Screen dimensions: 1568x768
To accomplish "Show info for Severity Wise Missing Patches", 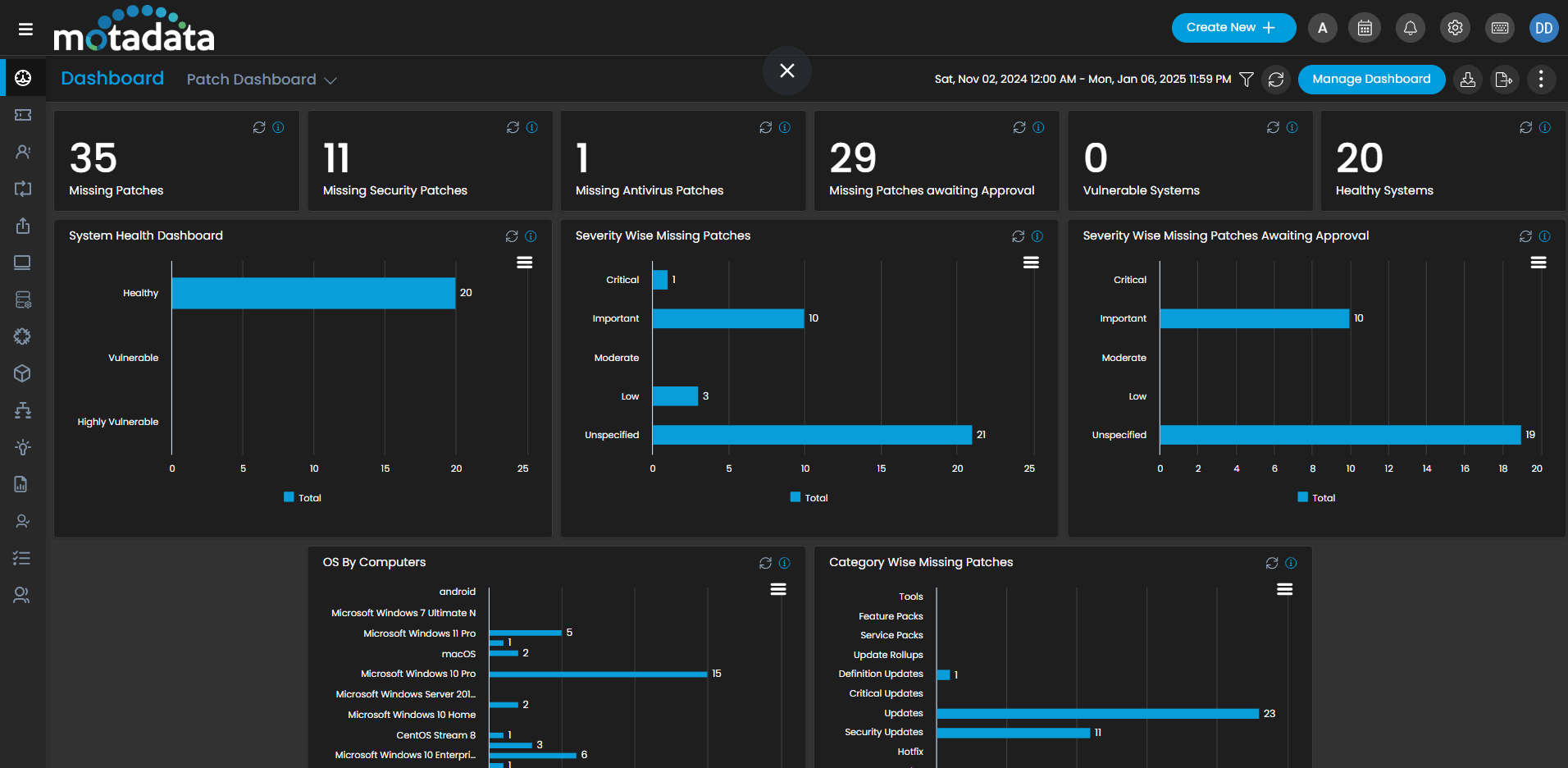I will pos(1037,236).
